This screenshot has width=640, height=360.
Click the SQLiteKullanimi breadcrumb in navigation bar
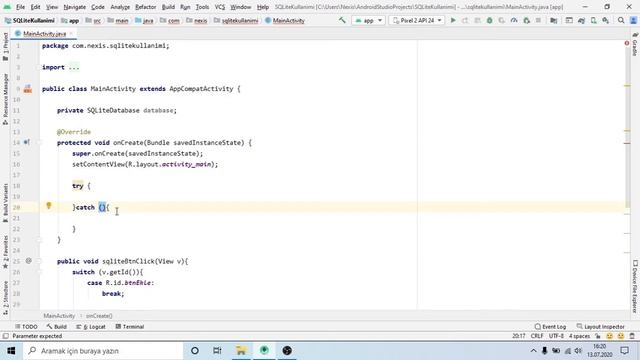point(29,20)
